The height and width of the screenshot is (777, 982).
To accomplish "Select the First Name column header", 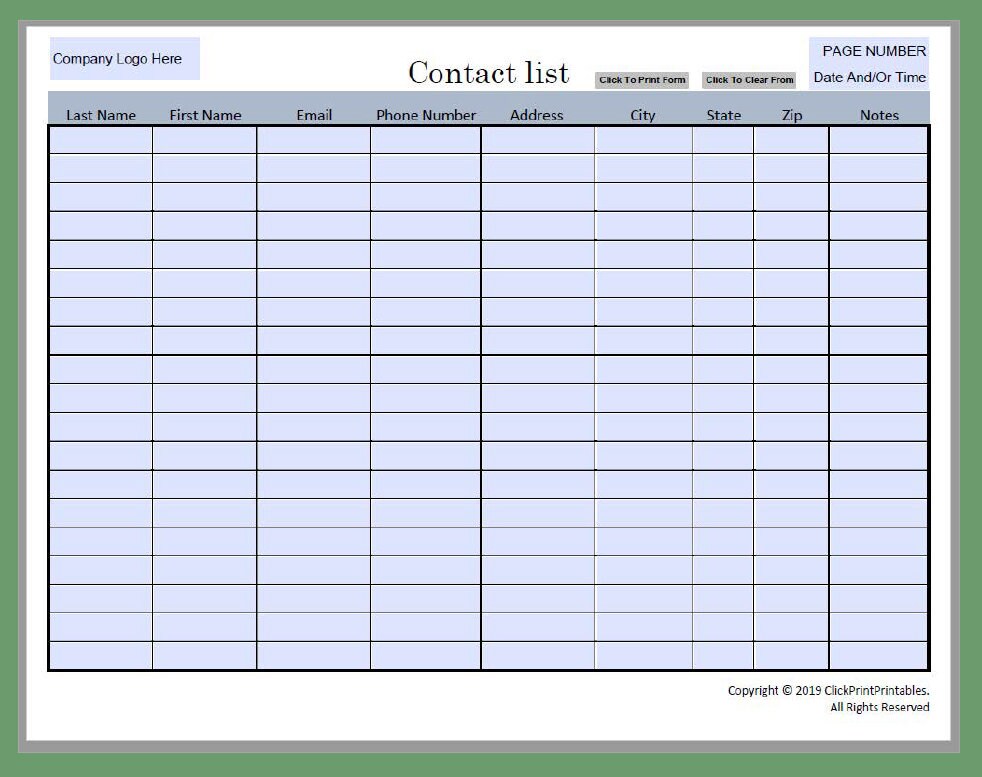I will point(206,115).
